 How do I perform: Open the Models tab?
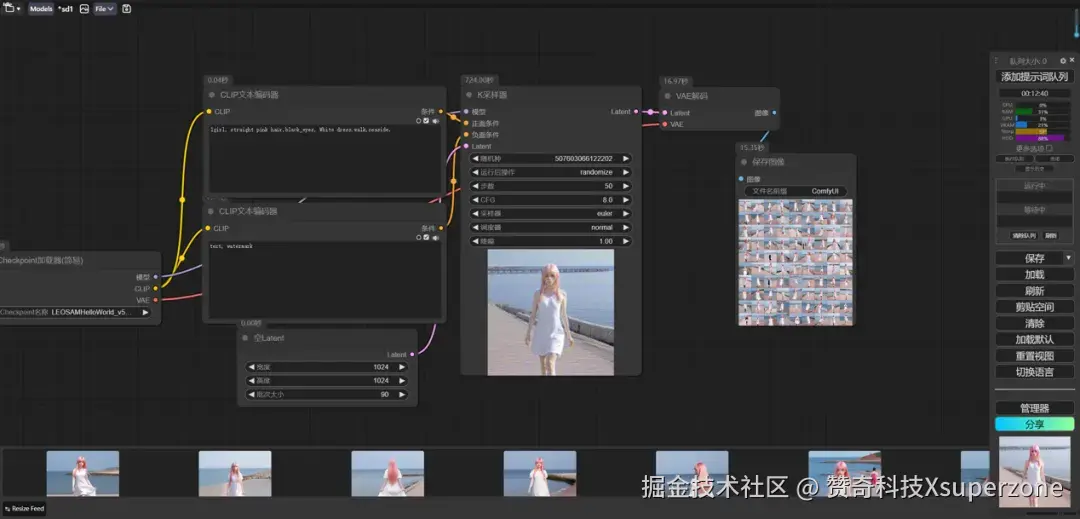[x=41, y=9]
